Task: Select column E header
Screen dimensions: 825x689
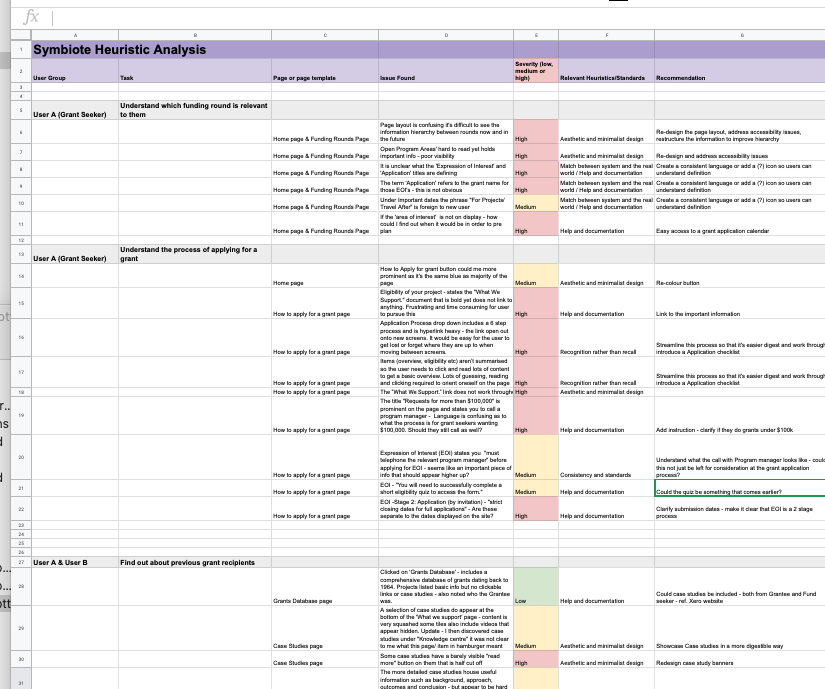Action: [x=536, y=35]
